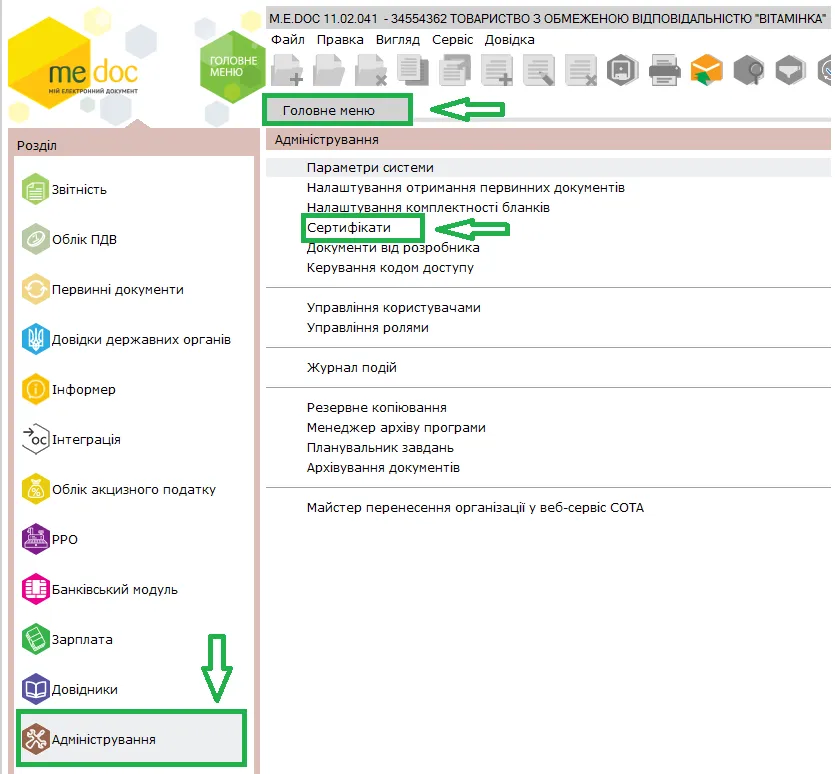Open Майстер перенесення організації у веб-сервіс СОТА
The width and height of the screenshot is (835, 774).
(x=475, y=507)
